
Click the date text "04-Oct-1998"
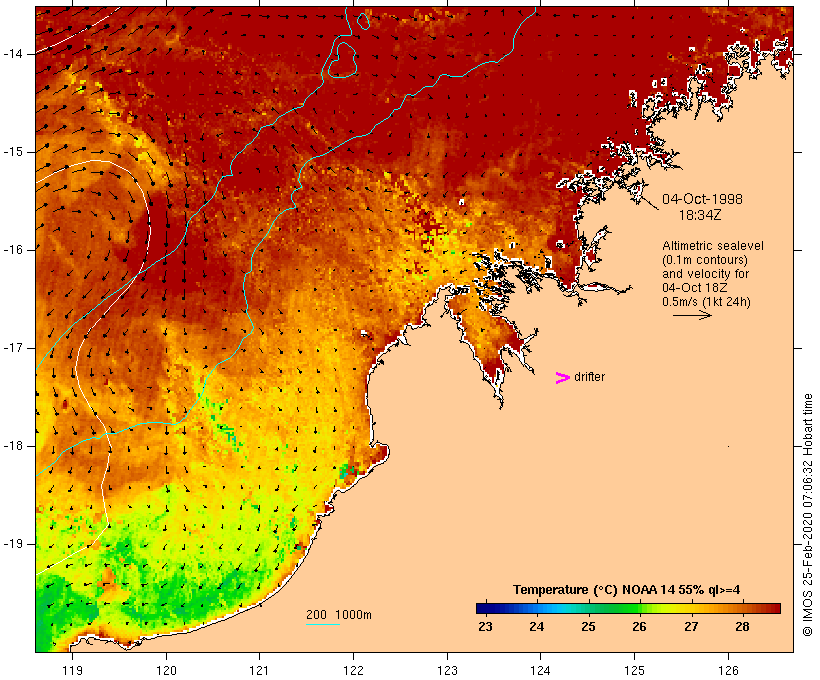pyautogui.click(x=702, y=199)
